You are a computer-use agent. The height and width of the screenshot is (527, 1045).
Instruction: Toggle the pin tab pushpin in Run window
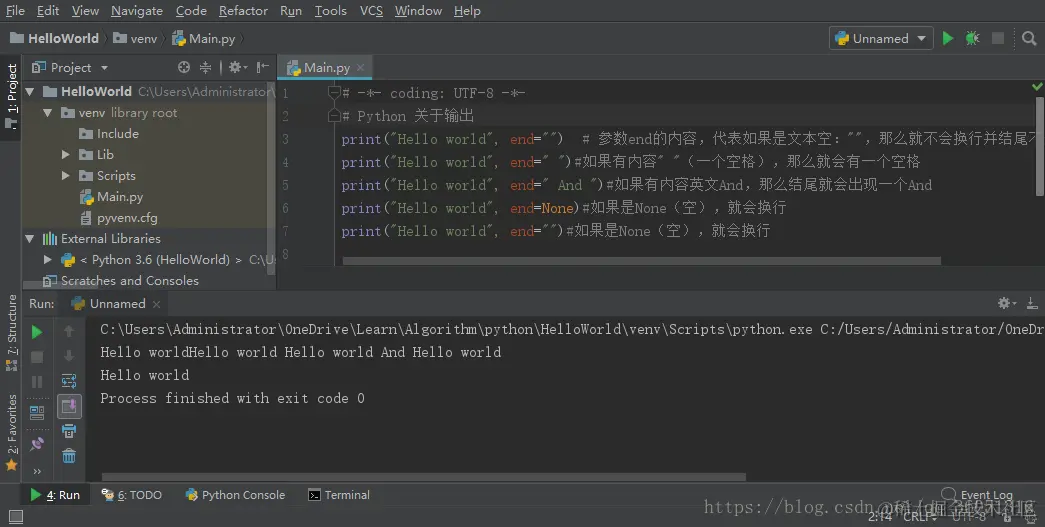37,443
